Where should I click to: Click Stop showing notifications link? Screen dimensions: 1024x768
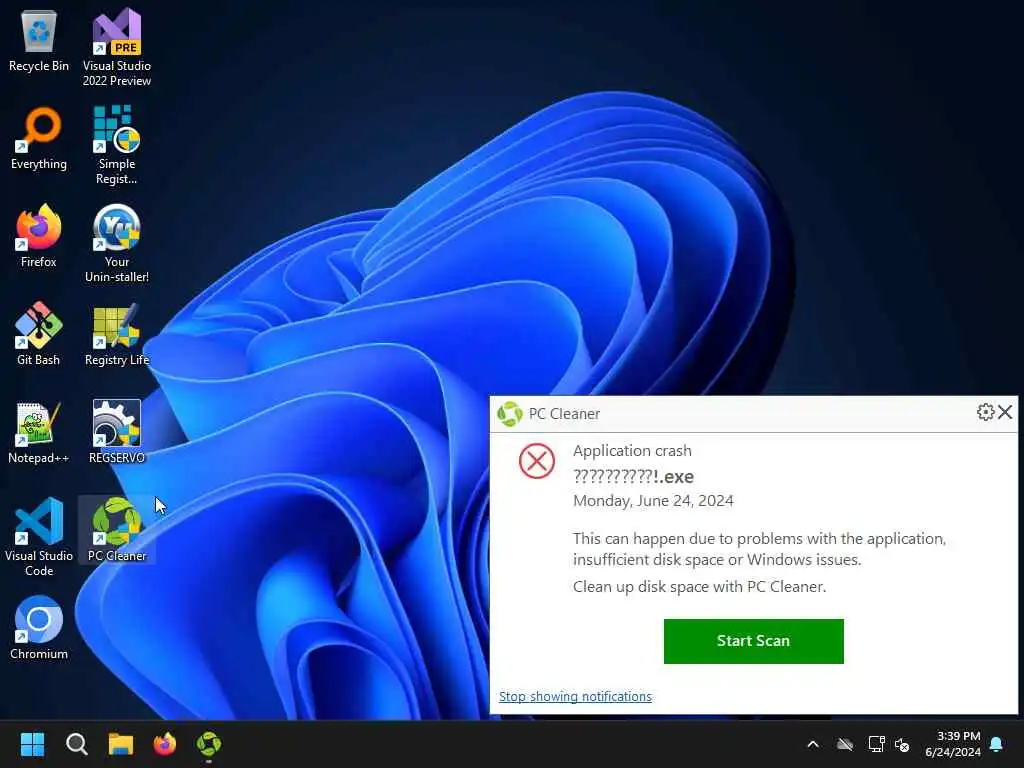click(x=575, y=696)
